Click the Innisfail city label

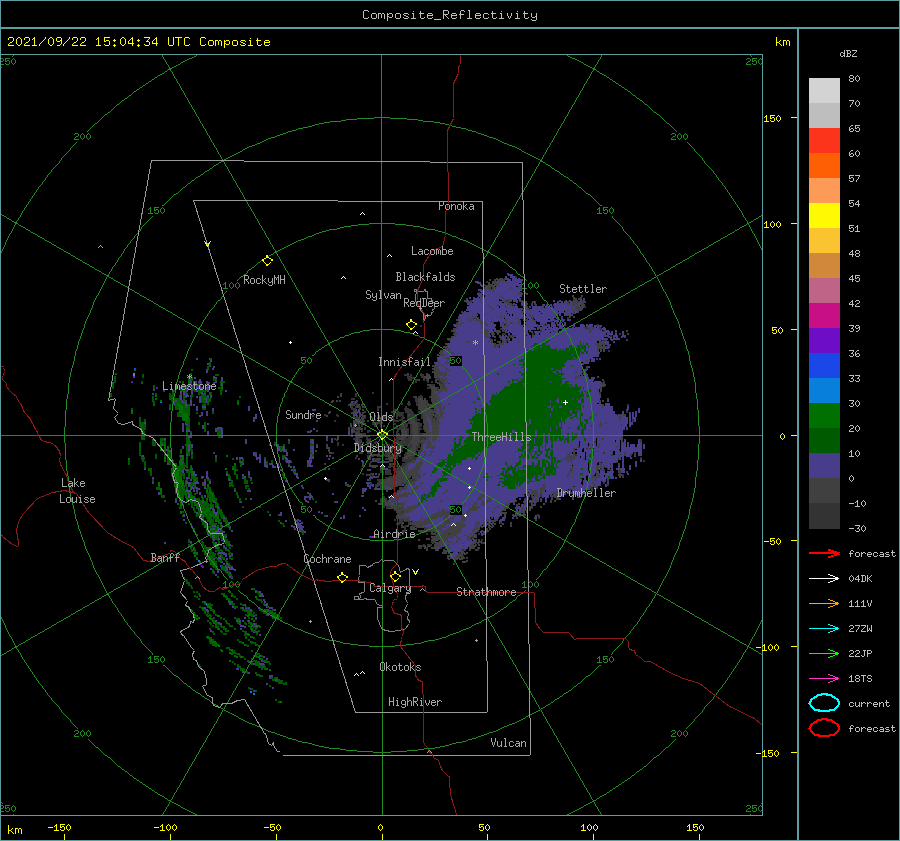(x=404, y=362)
